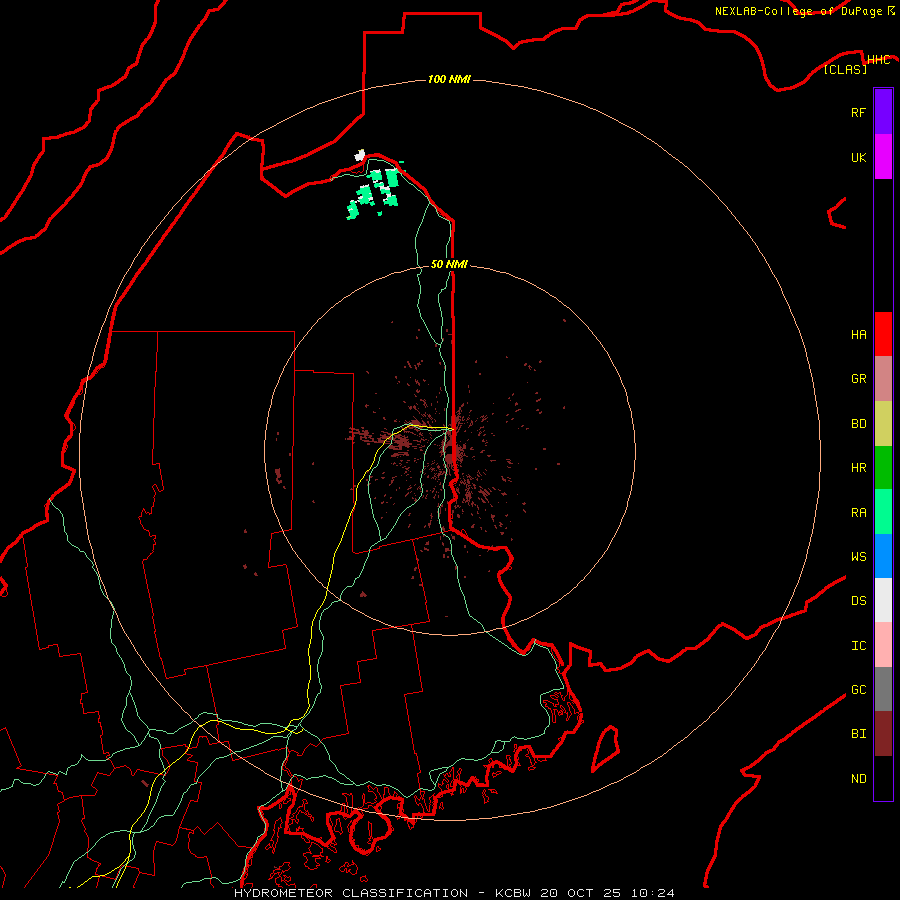Click the HR legend label
The width and height of the screenshot is (900, 900).
pos(858,468)
